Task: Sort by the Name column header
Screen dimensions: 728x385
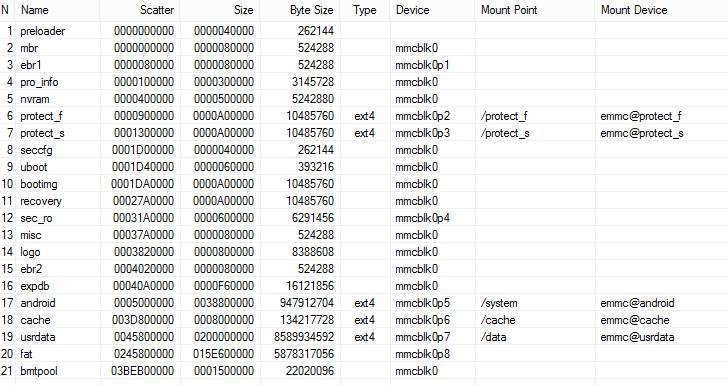Action: click(58, 10)
